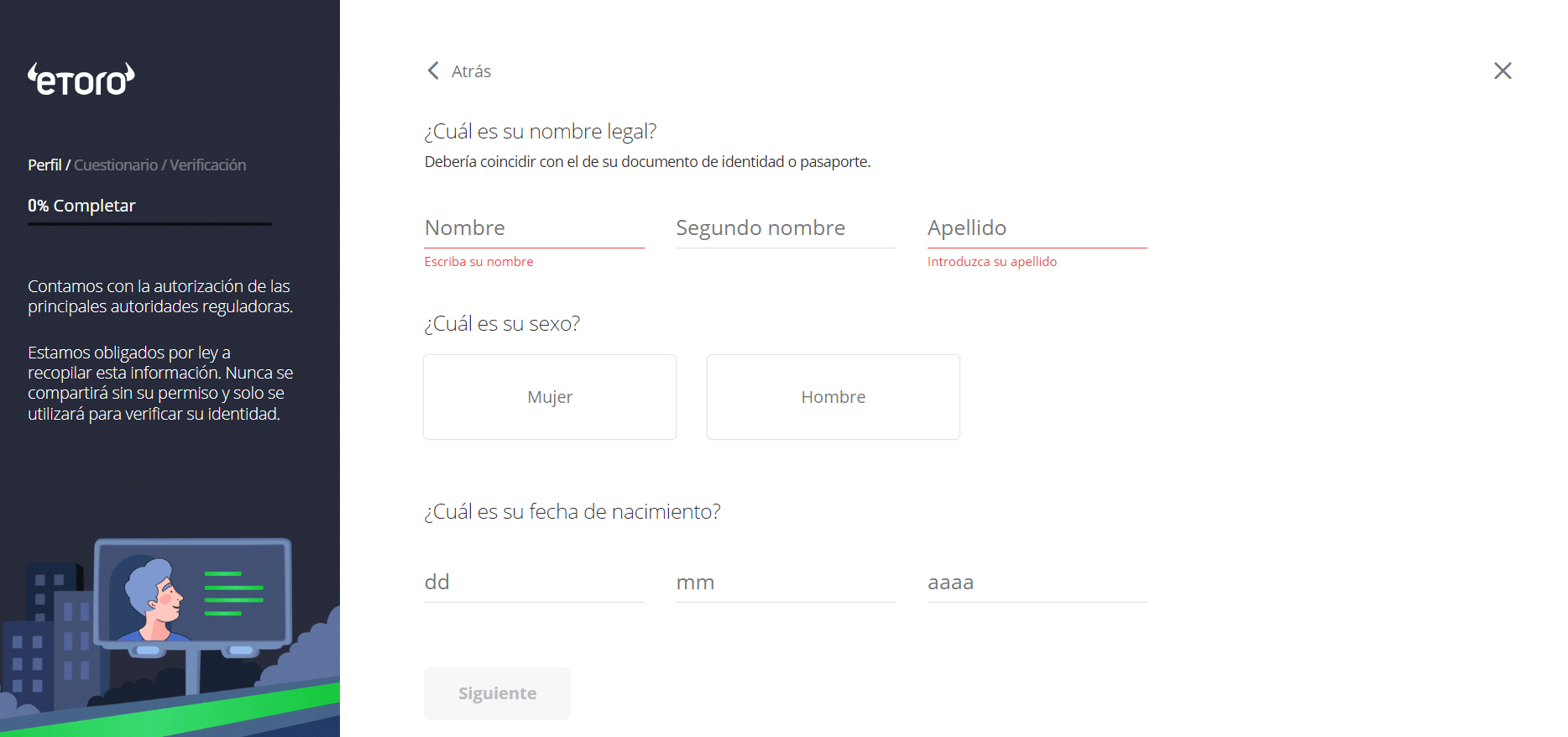Select Mujer as sex
The height and width of the screenshot is (737, 1568).
pos(550,397)
